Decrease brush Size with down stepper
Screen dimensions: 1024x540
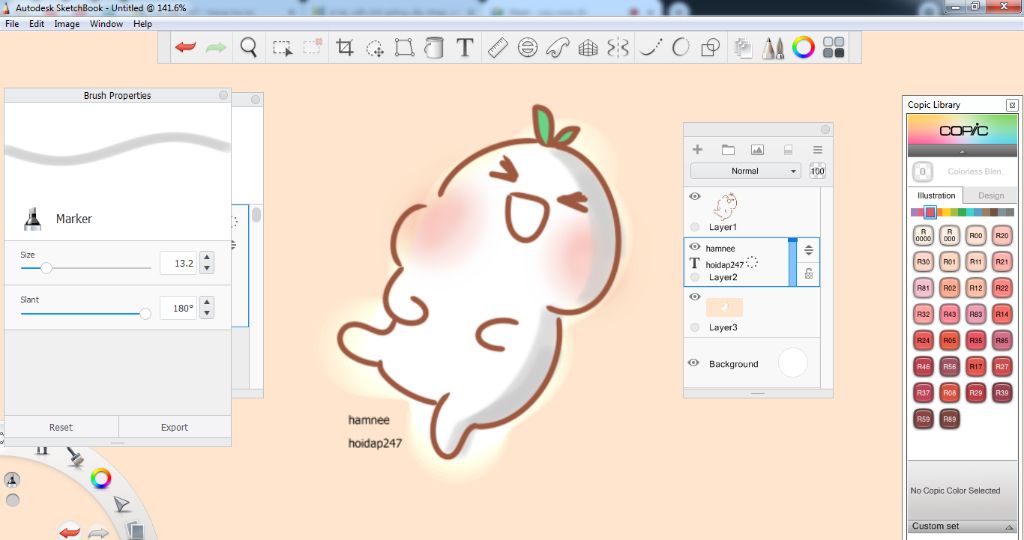point(207,268)
